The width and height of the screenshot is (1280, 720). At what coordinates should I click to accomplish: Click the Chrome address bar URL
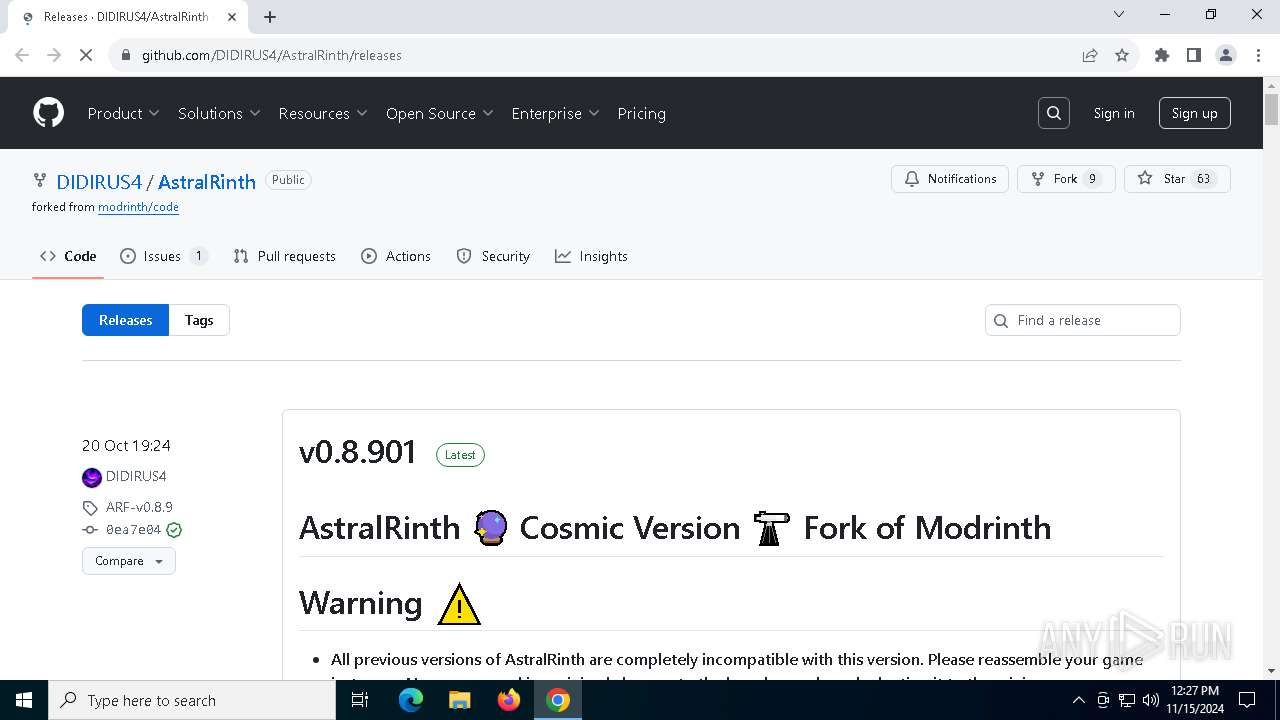tap(272, 55)
